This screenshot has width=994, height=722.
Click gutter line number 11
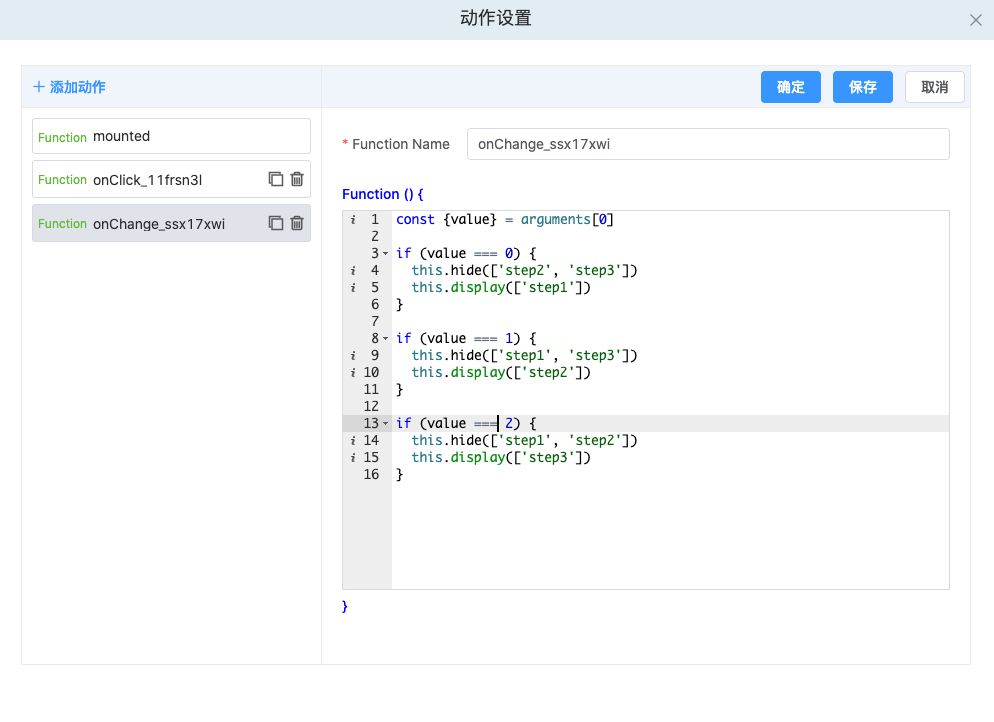[x=371, y=389]
